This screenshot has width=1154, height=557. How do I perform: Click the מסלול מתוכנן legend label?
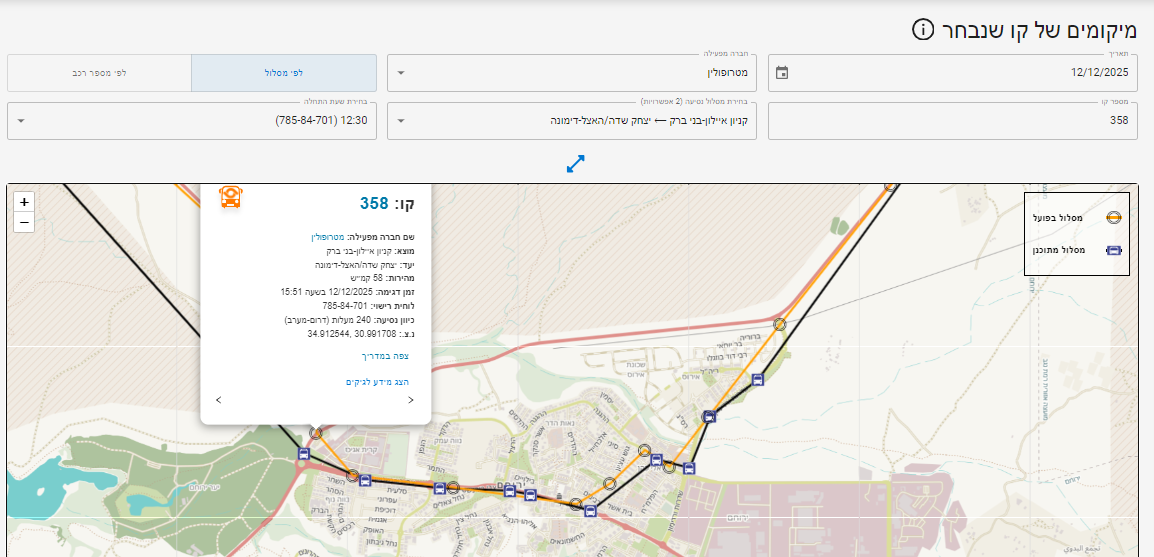(x=1058, y=251)
